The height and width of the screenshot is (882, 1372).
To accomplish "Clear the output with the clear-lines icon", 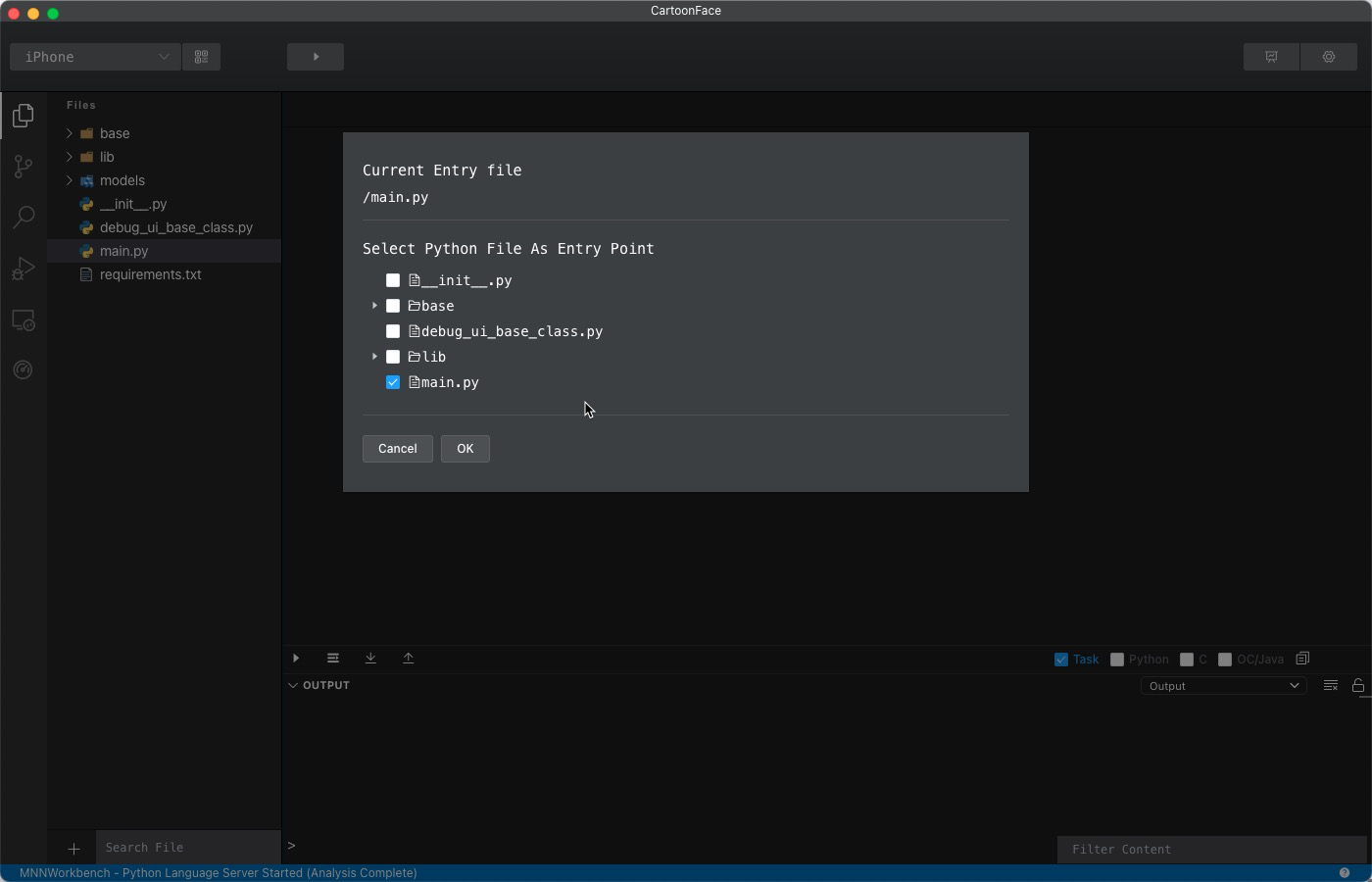I will point(1331,685).
